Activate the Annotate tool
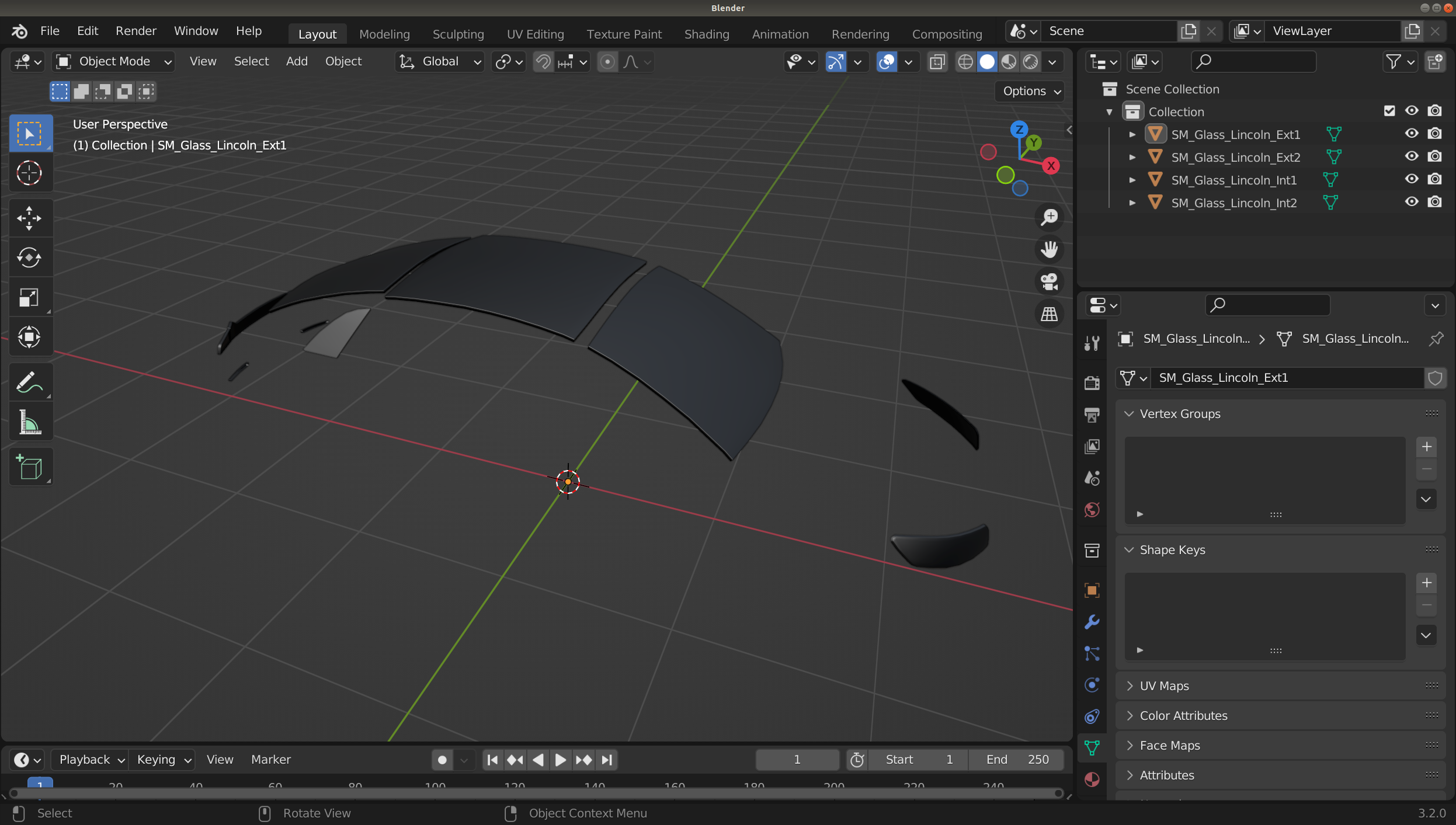This screenshot has height=825, width=1456. pyautogui.click(x=29, y=382)
